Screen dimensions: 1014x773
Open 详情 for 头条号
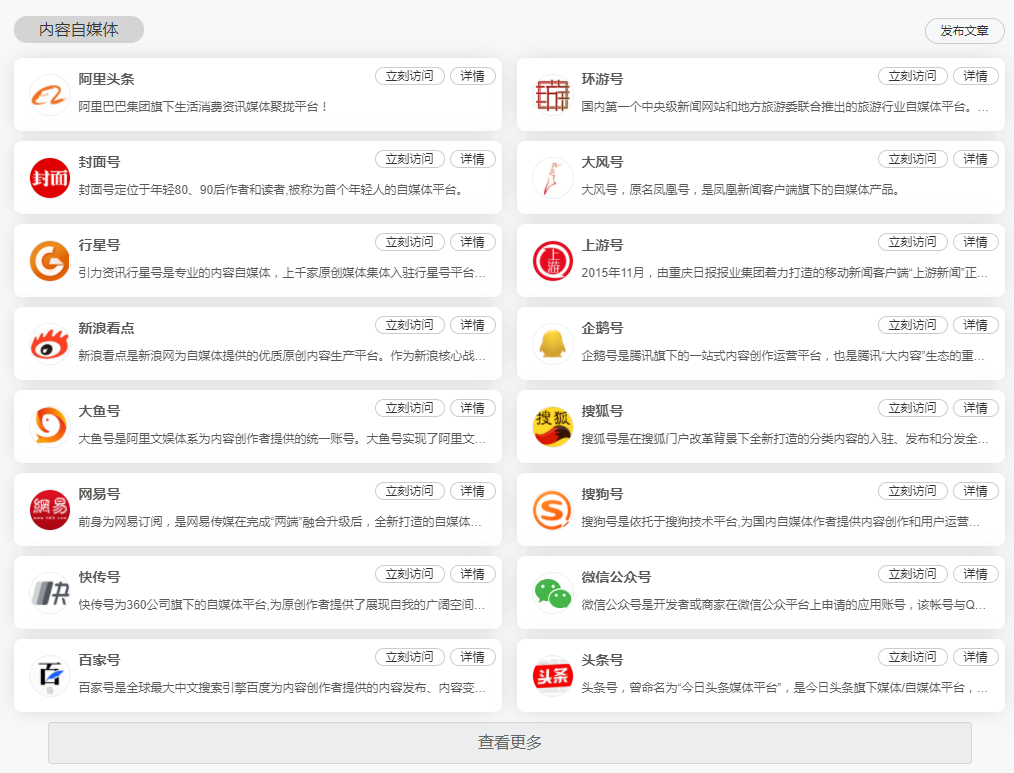pos(976,657)
